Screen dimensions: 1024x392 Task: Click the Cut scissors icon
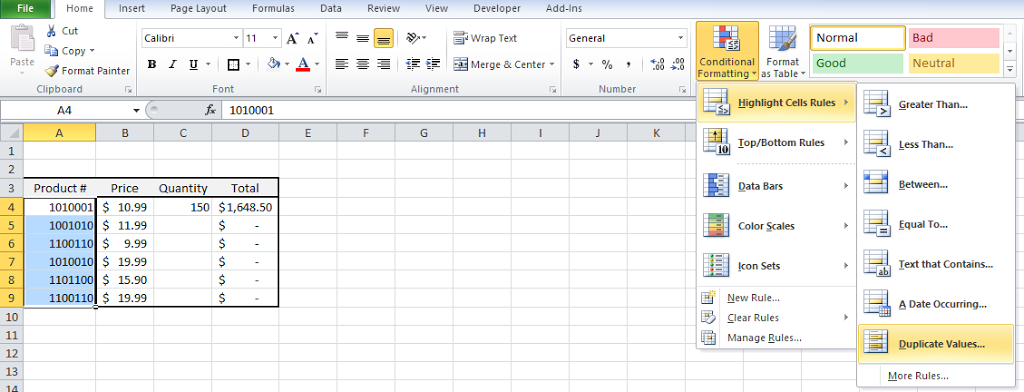pos(51,31)
